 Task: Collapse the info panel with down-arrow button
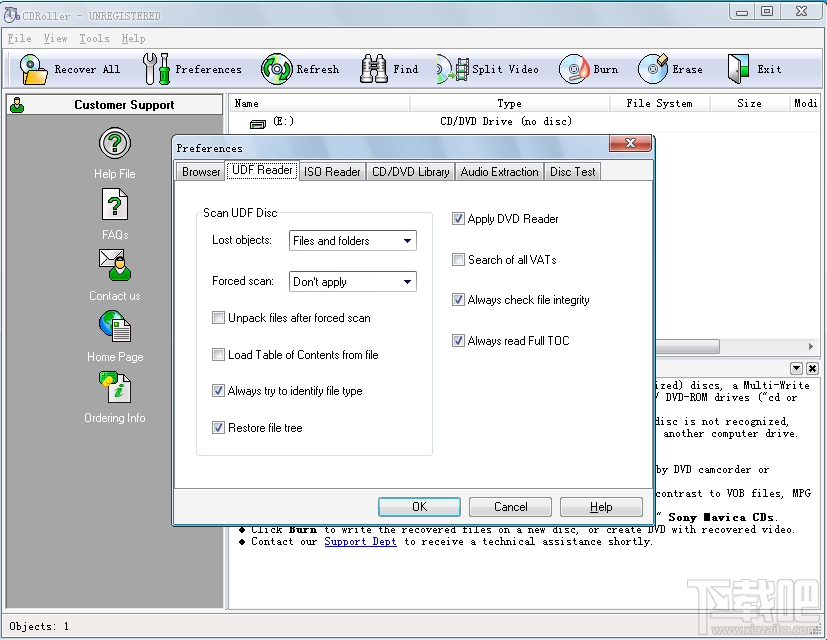(x=796, y=368)
